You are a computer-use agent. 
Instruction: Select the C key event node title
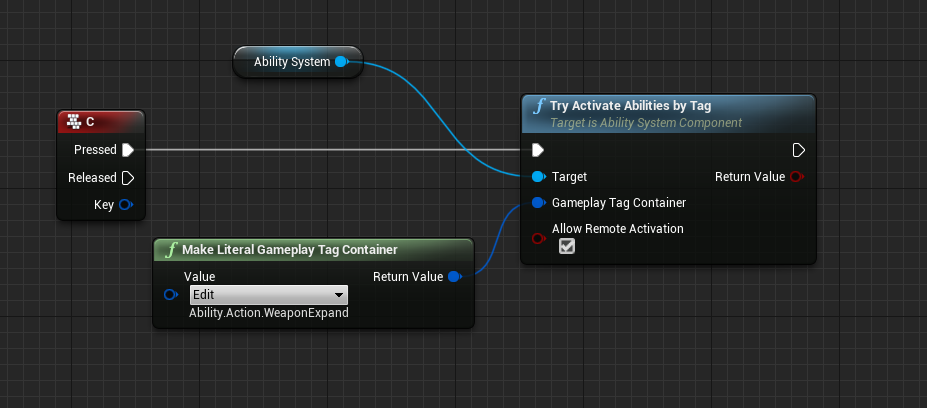pos(90,122)
